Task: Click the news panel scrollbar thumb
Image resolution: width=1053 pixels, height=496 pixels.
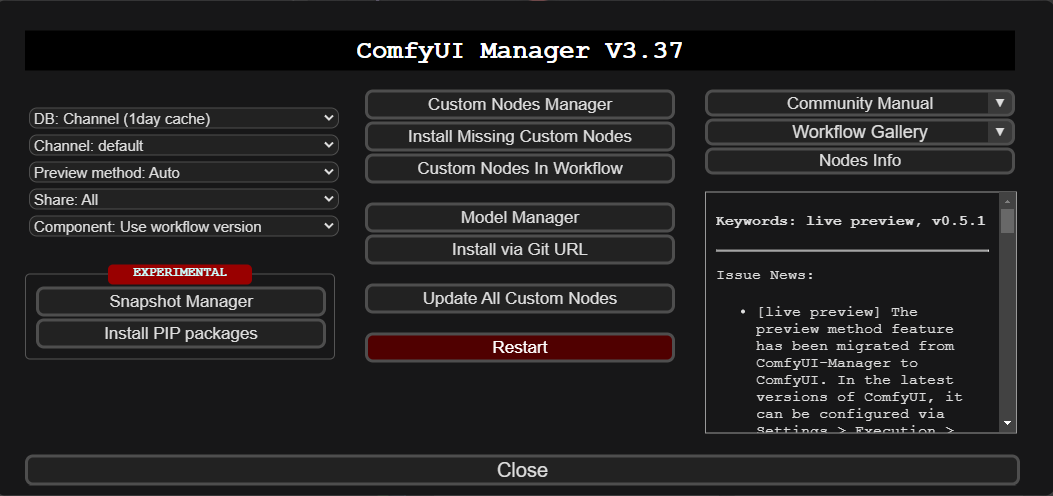Action: (x=1007, y=221)
